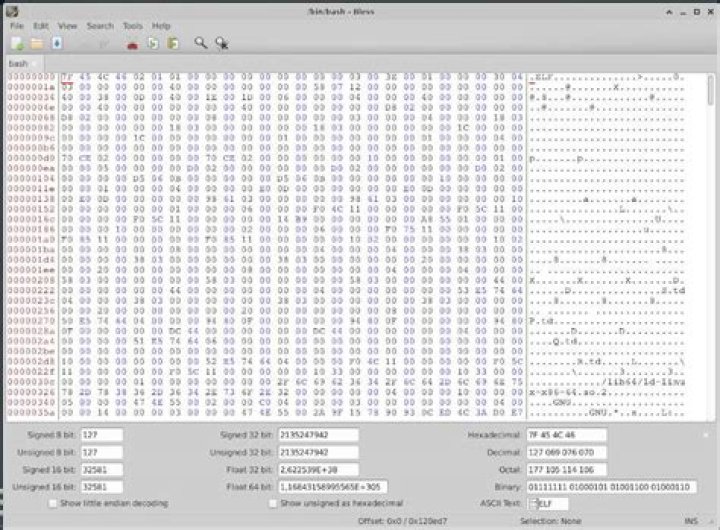
Task: Click offset row 00000000 in offset column
Action: [31, 77]
